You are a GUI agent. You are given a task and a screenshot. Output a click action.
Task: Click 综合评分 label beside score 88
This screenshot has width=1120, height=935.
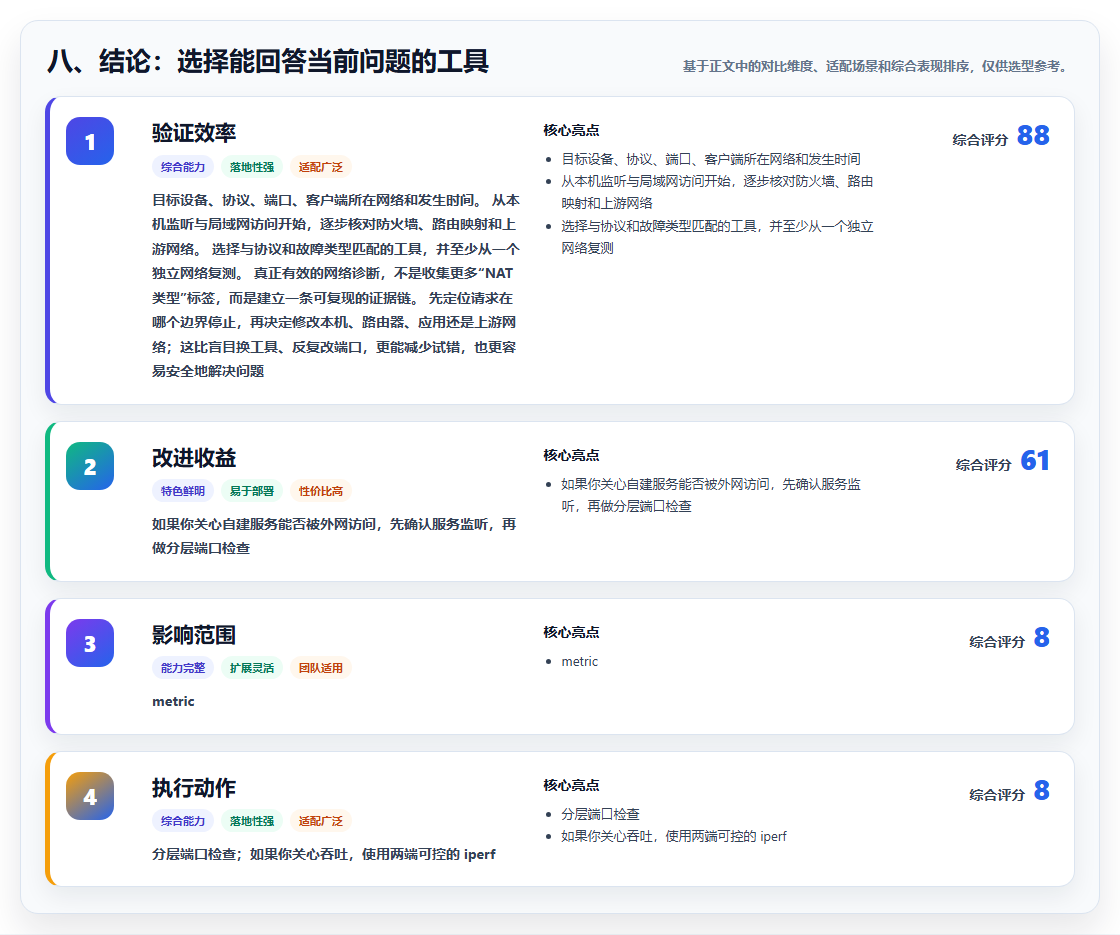coord(980,140)
